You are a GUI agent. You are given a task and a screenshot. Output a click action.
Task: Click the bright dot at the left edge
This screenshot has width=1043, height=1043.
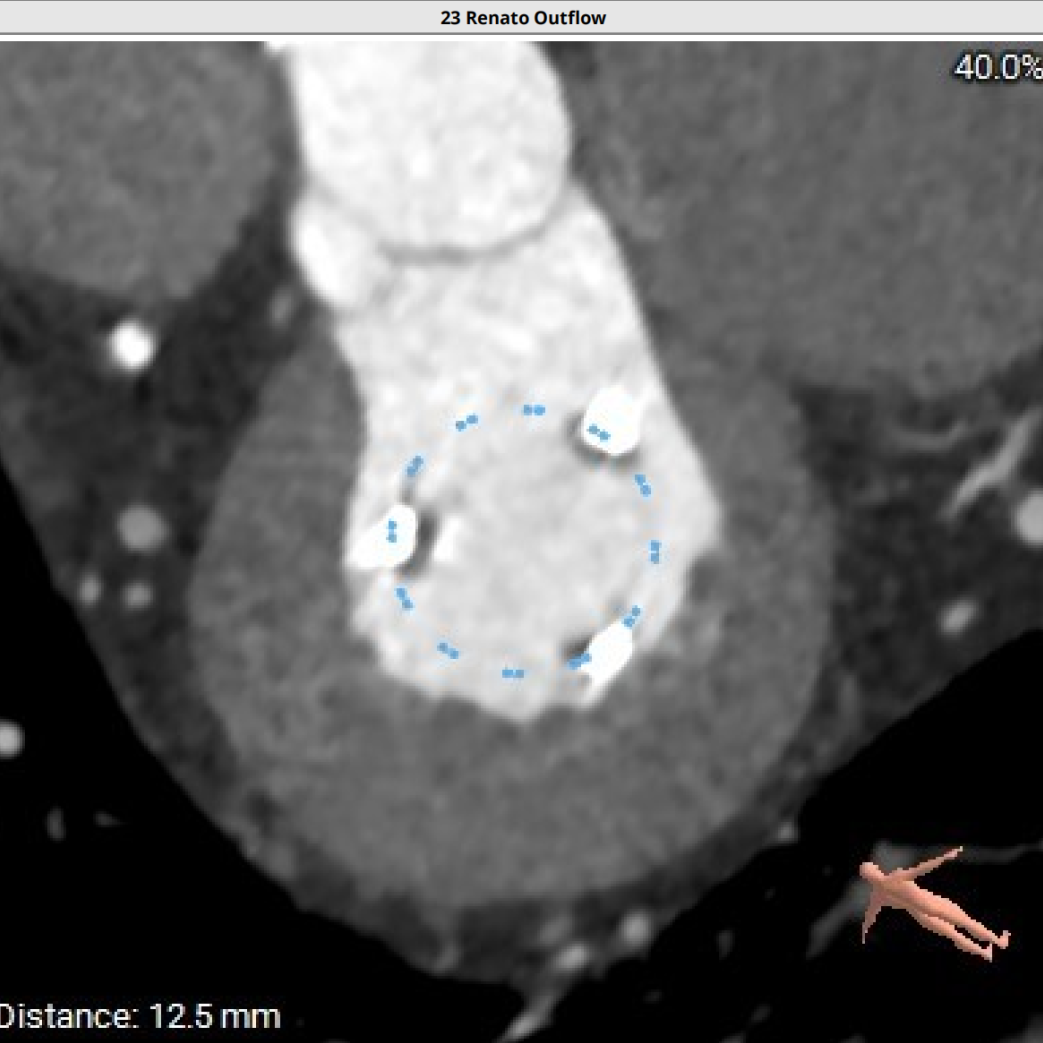tap(8, 738)
